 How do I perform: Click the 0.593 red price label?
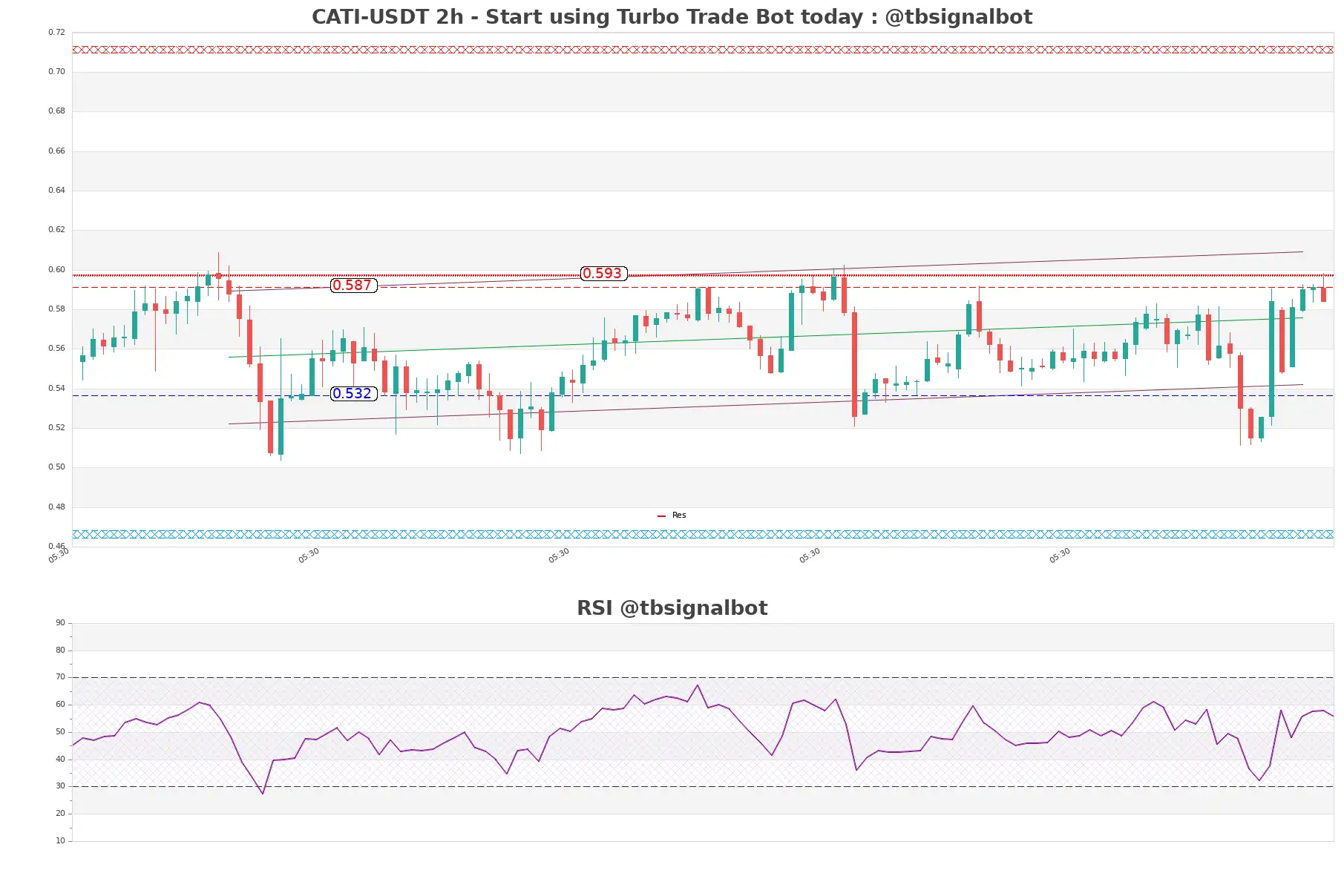[x=603, y=274]
